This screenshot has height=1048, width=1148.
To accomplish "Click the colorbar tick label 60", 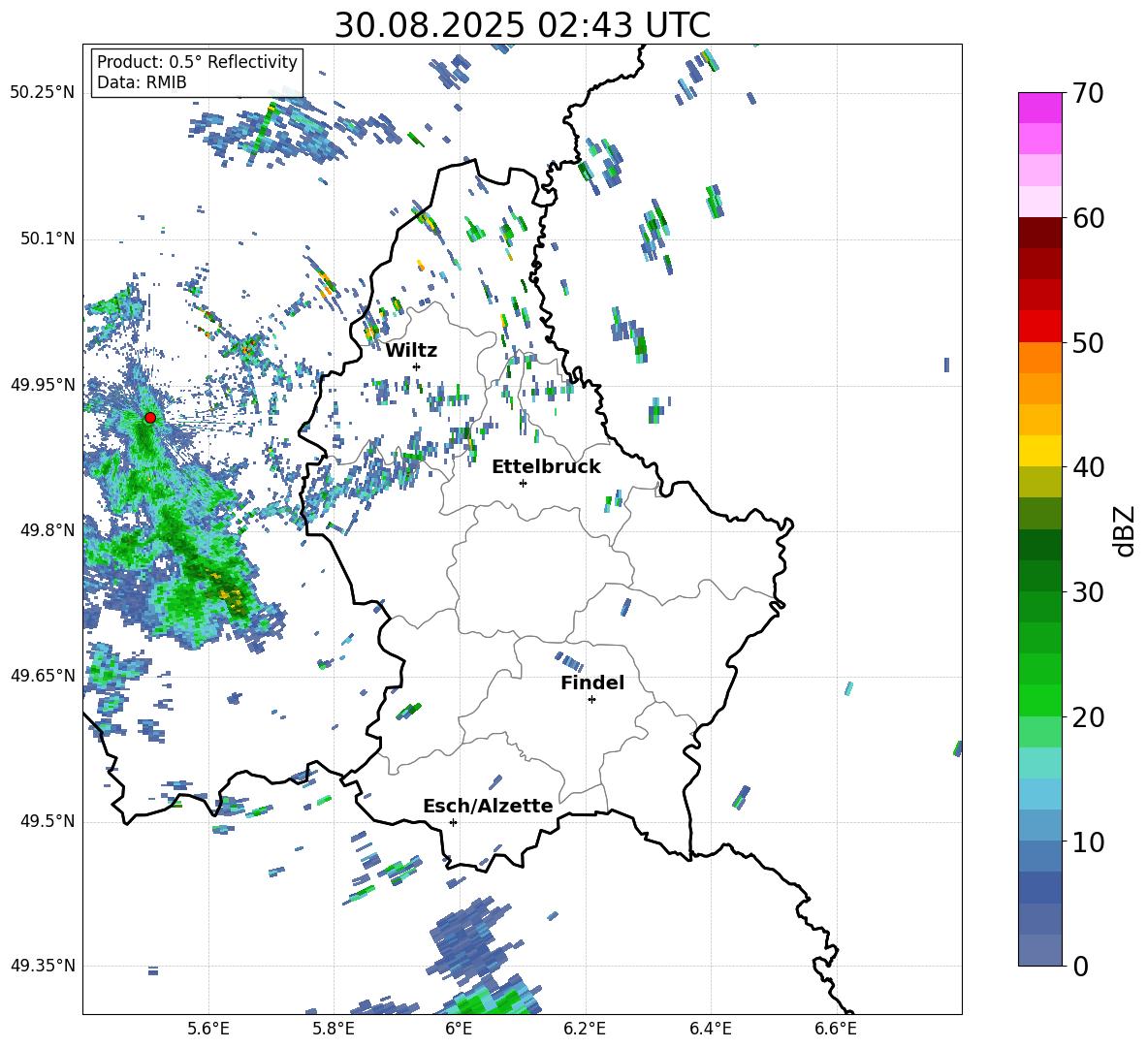I will pos(1087,218).
